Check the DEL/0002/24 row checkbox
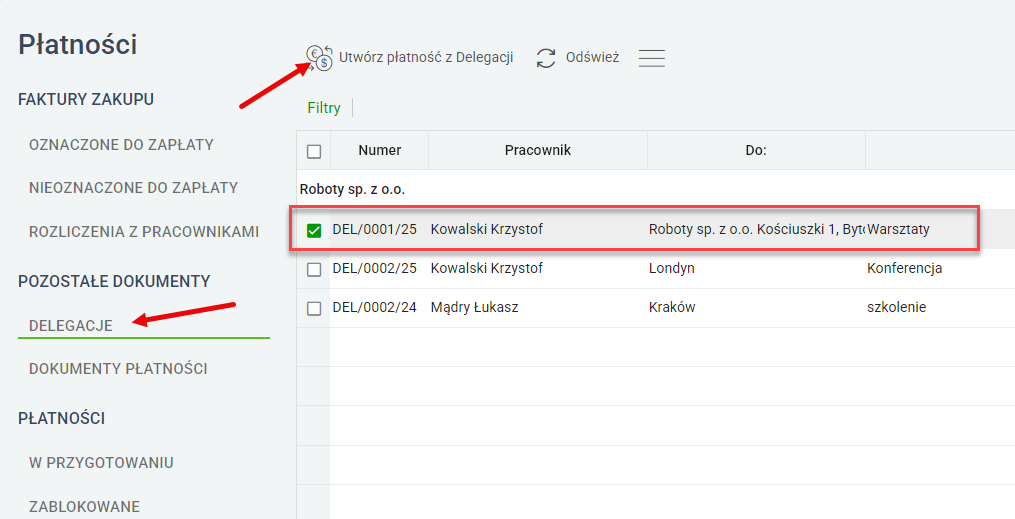The image size is (1015, 519). tap(314, 309)
